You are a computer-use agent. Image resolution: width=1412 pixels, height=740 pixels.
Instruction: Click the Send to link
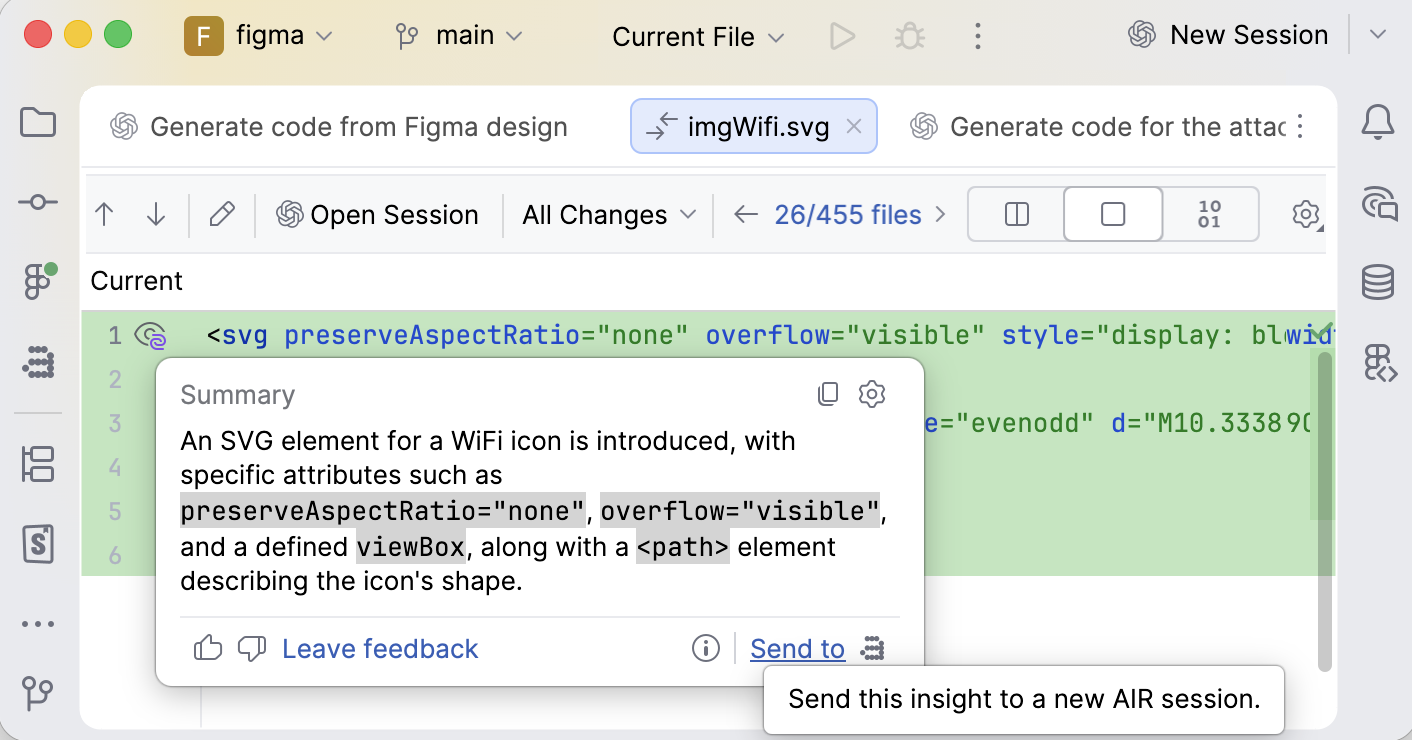[798, 649]
